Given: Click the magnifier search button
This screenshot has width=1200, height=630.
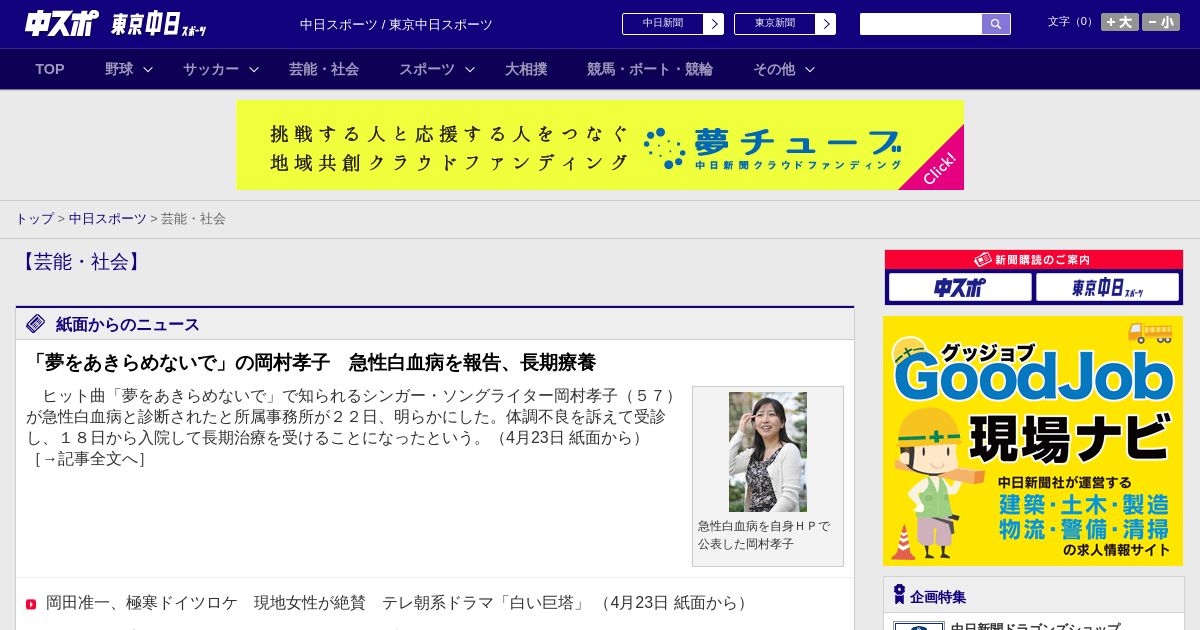Looking at the screenshot, I should (x=996, y=24).
